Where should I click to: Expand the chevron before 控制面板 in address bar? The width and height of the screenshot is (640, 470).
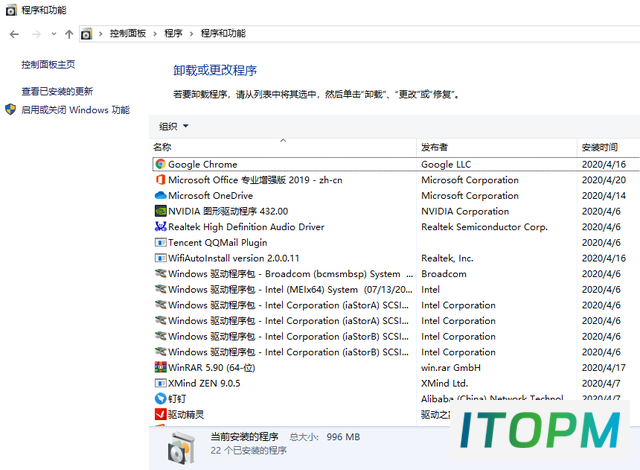(x=100, y=34)
